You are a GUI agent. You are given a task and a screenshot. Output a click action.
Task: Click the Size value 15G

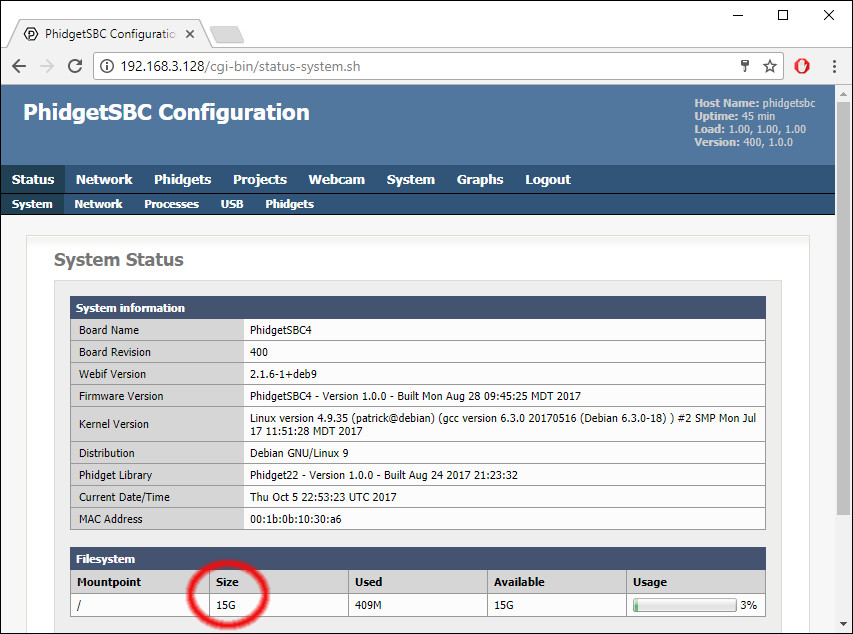(x=226, y=605)
